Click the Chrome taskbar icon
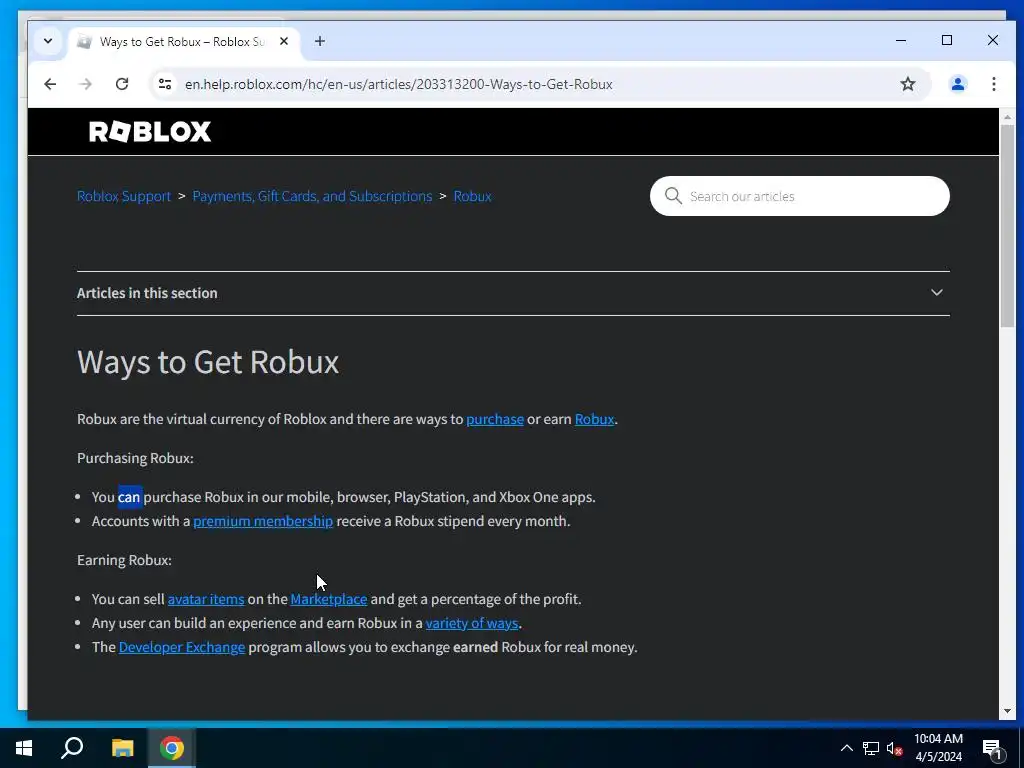1024x768 pixels. pyautogui.click(x=172, y=748)
